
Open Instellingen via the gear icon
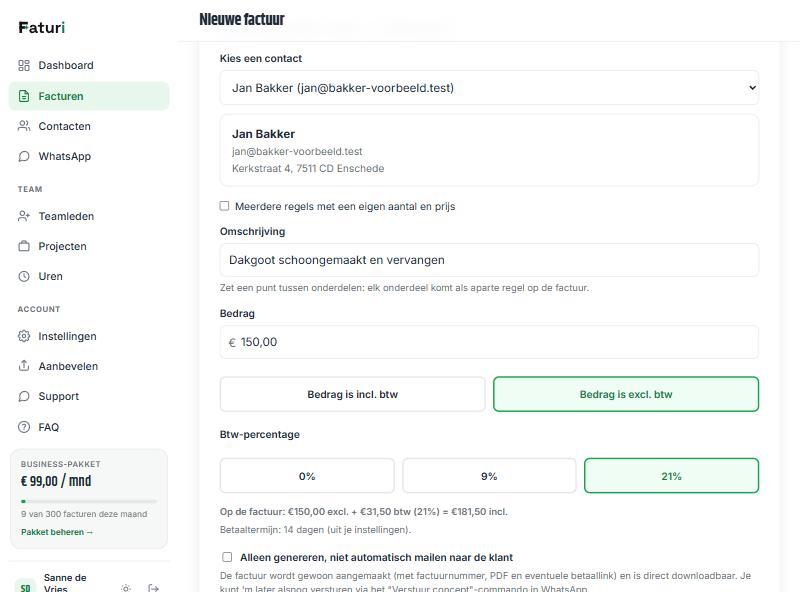(x=24, y=336)
